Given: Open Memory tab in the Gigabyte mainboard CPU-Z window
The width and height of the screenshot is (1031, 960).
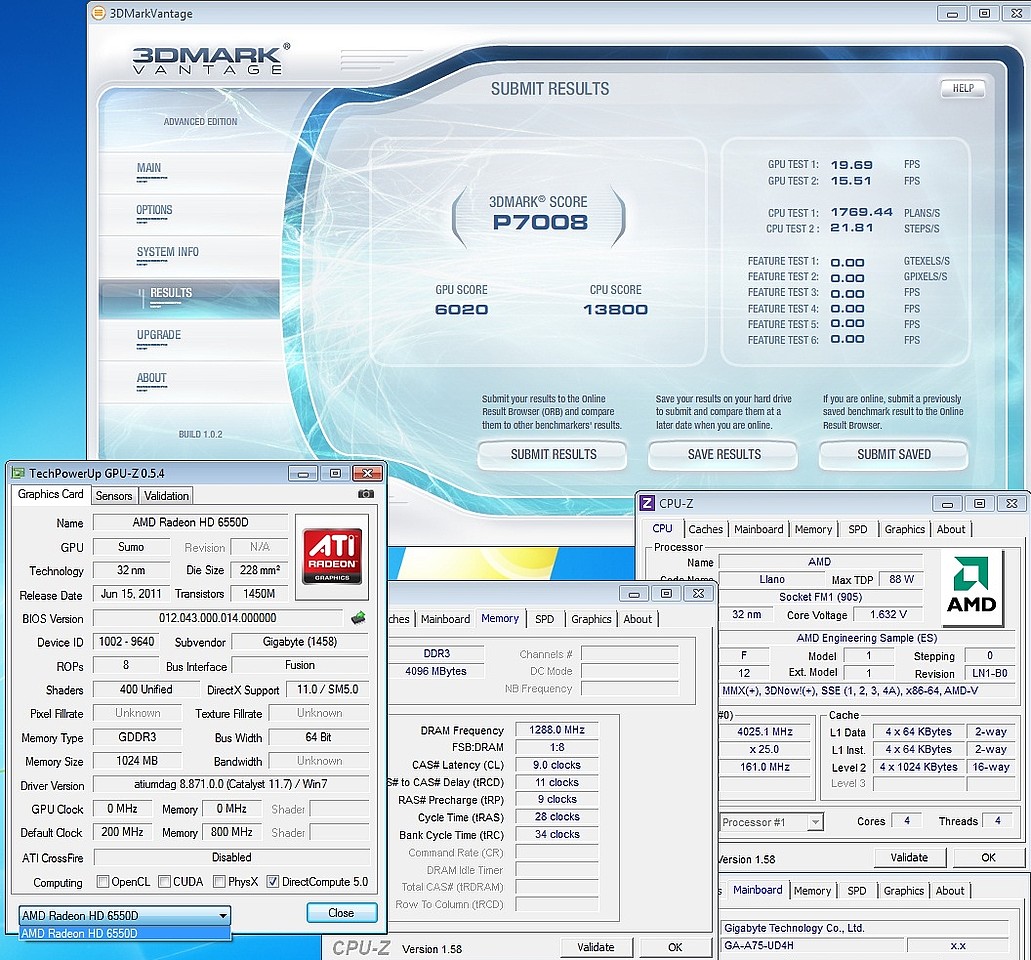Looking at the screenshot, I should click(x=812, y=891).
